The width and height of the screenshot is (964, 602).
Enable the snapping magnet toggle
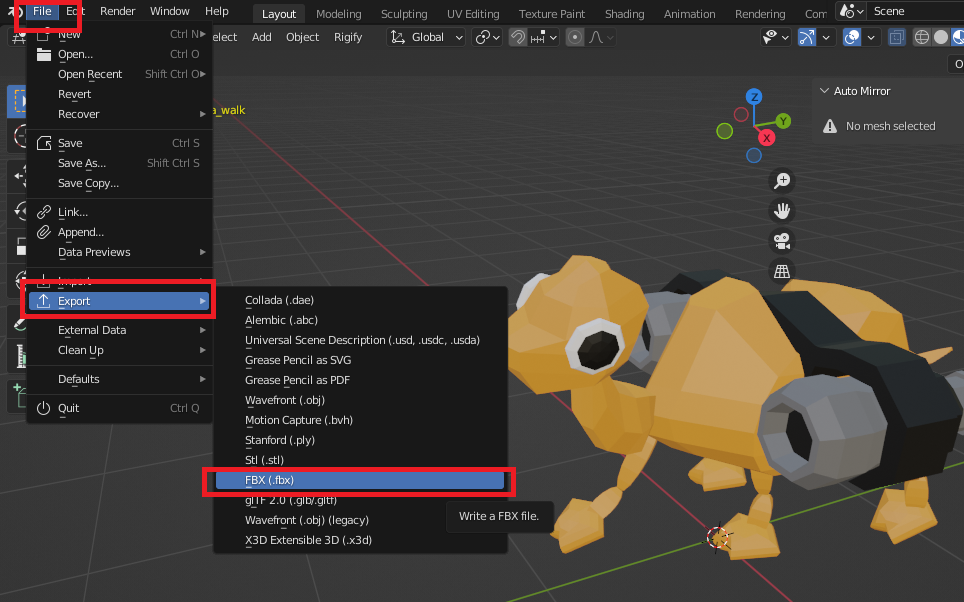[x=517, y=36]
